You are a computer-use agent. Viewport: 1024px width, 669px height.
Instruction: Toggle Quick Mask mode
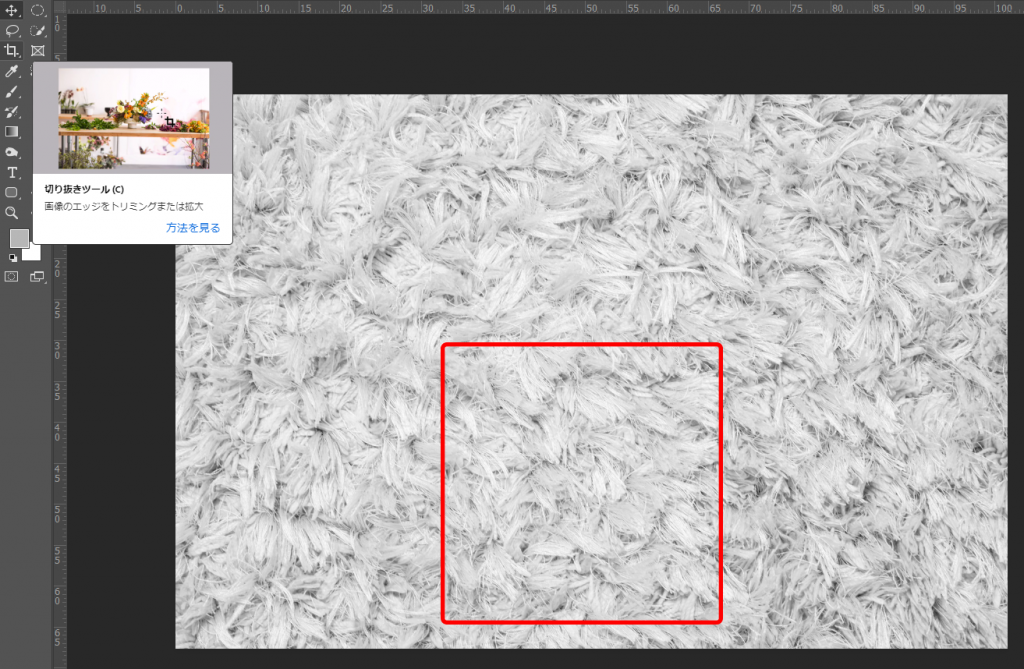click(x=12, y=277)
